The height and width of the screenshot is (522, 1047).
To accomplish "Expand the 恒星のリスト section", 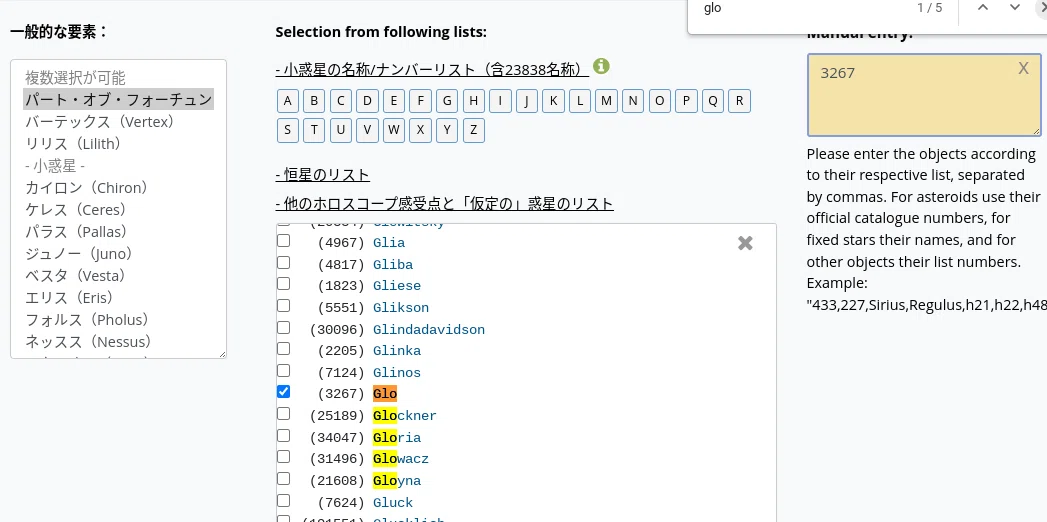I will [323, 176].
